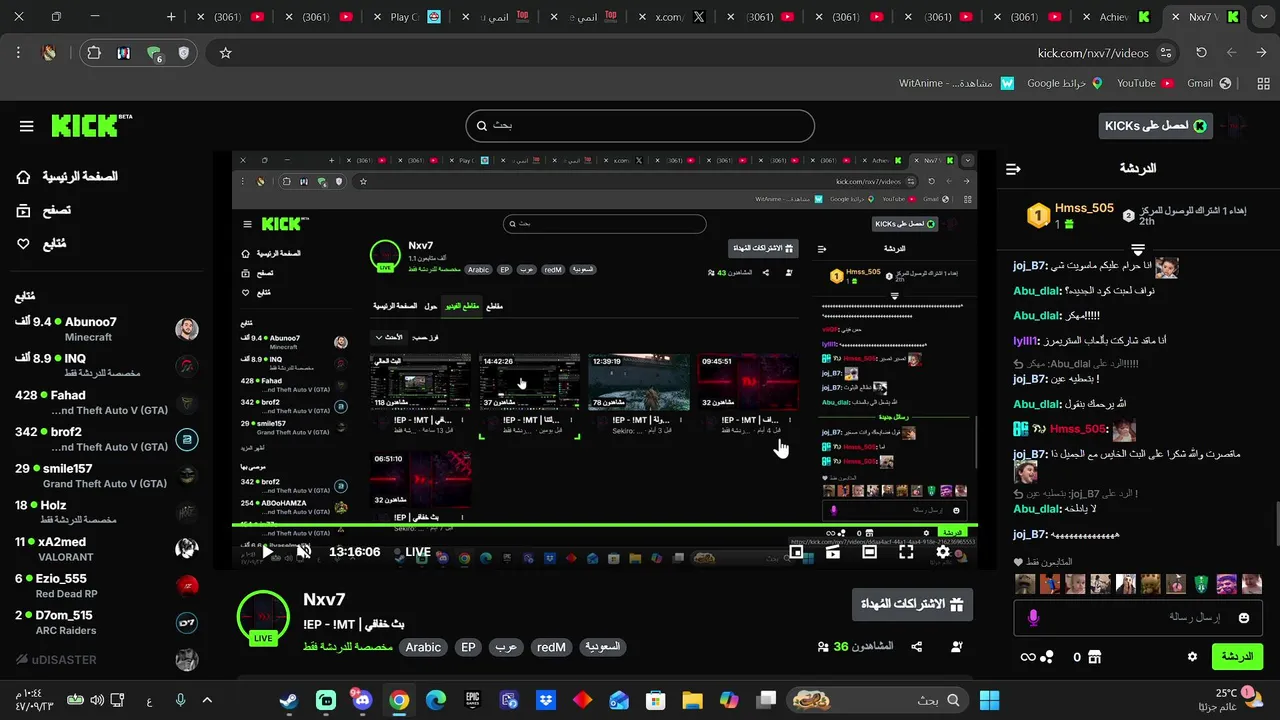Open the WitAnime bookmark
The image size is (1280, 720).
(x=957, y=83)
